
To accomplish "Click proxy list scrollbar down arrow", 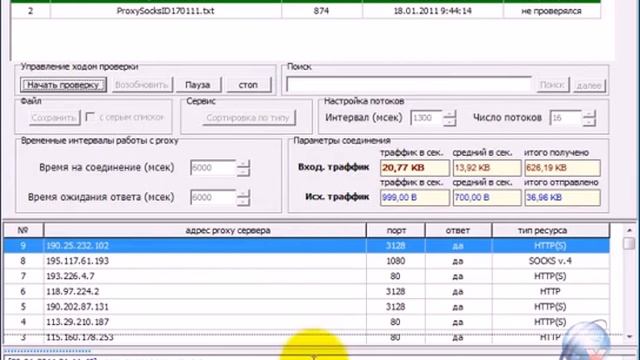I will 629,336.
